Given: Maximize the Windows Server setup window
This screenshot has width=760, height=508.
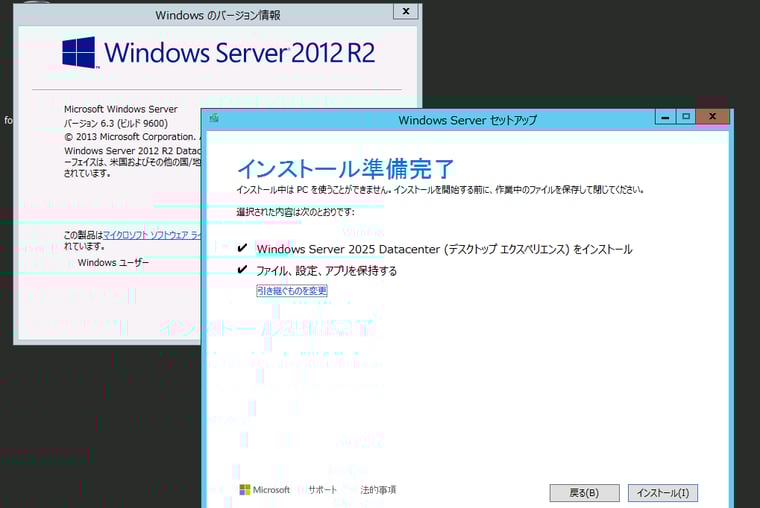Looking at the screenshot, I should [686, 117].
